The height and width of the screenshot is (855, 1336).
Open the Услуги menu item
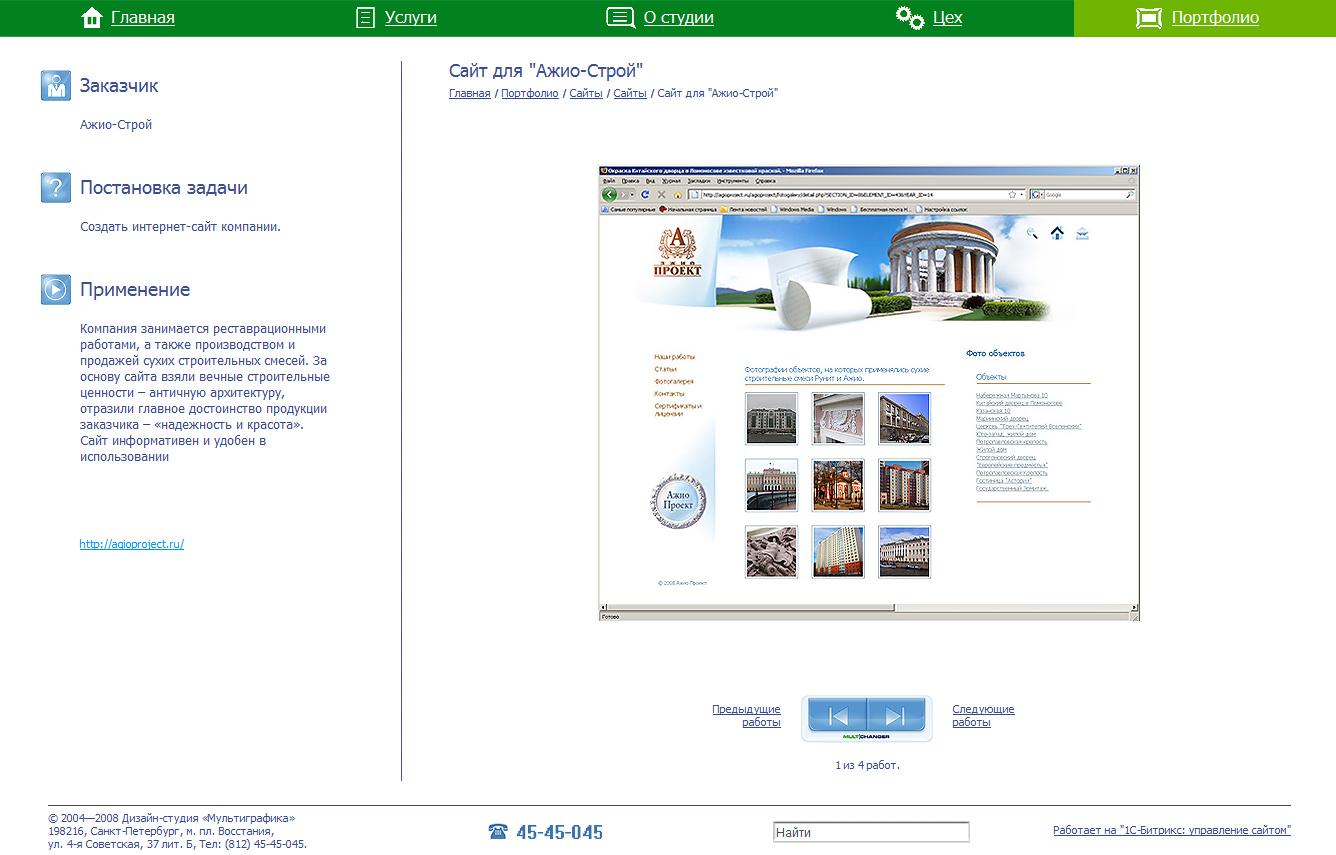[x=410, y=18]
